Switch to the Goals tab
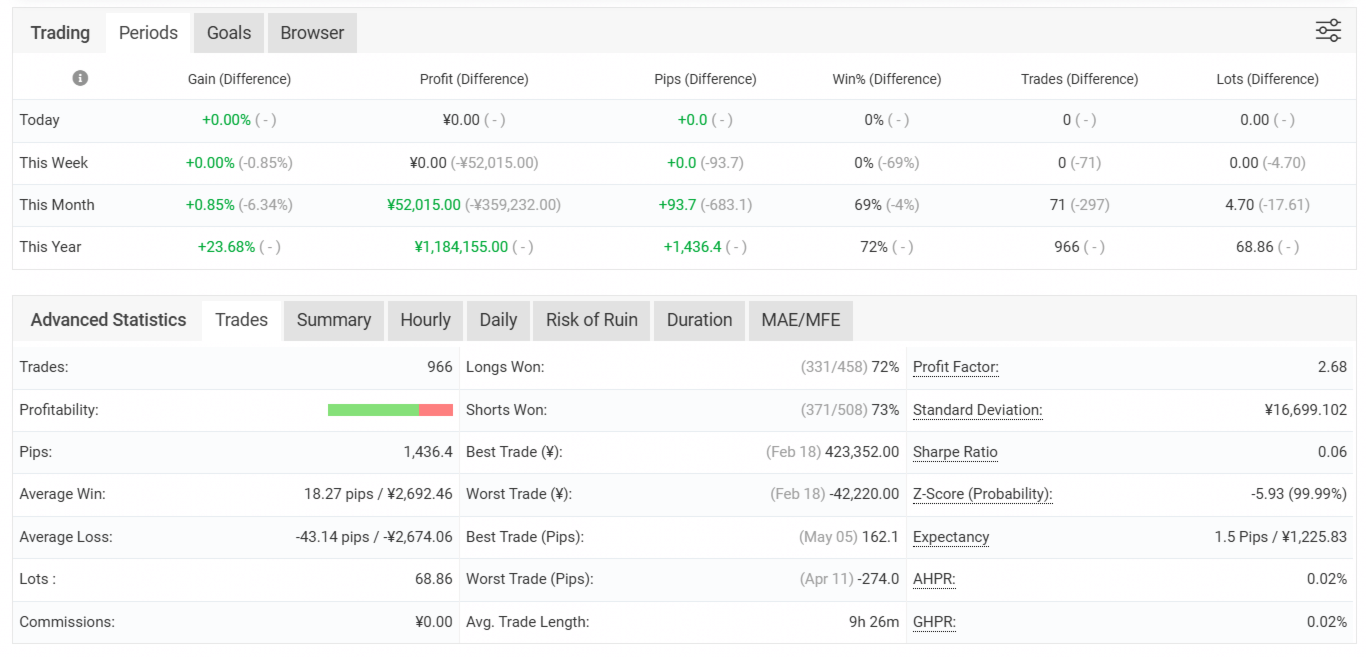This screenshot has width=1366, height=657. pyautogui.click(x=229, y=33)
